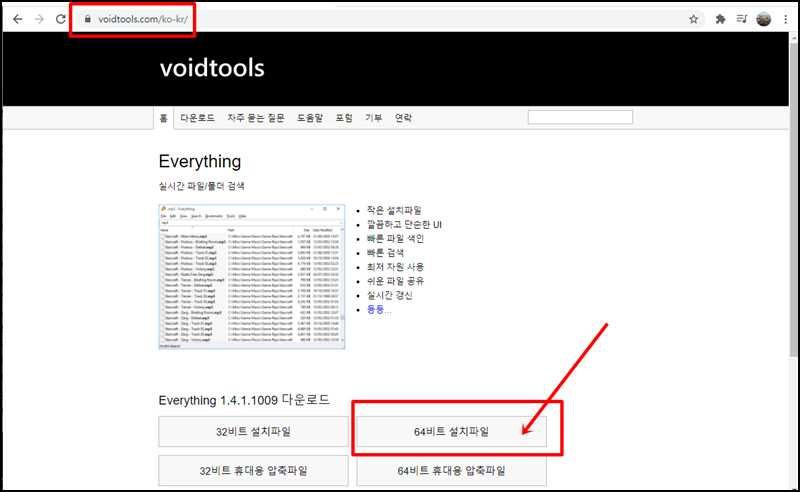Open the 도움말 navigation item
Screen dimensions: 800x492
click(x=310, y=118)
